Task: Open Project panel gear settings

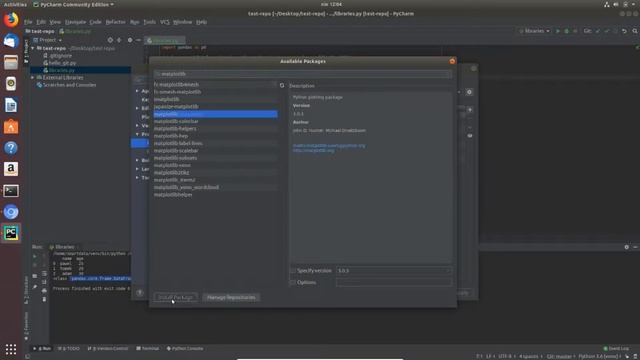Action: coord(130,40)
